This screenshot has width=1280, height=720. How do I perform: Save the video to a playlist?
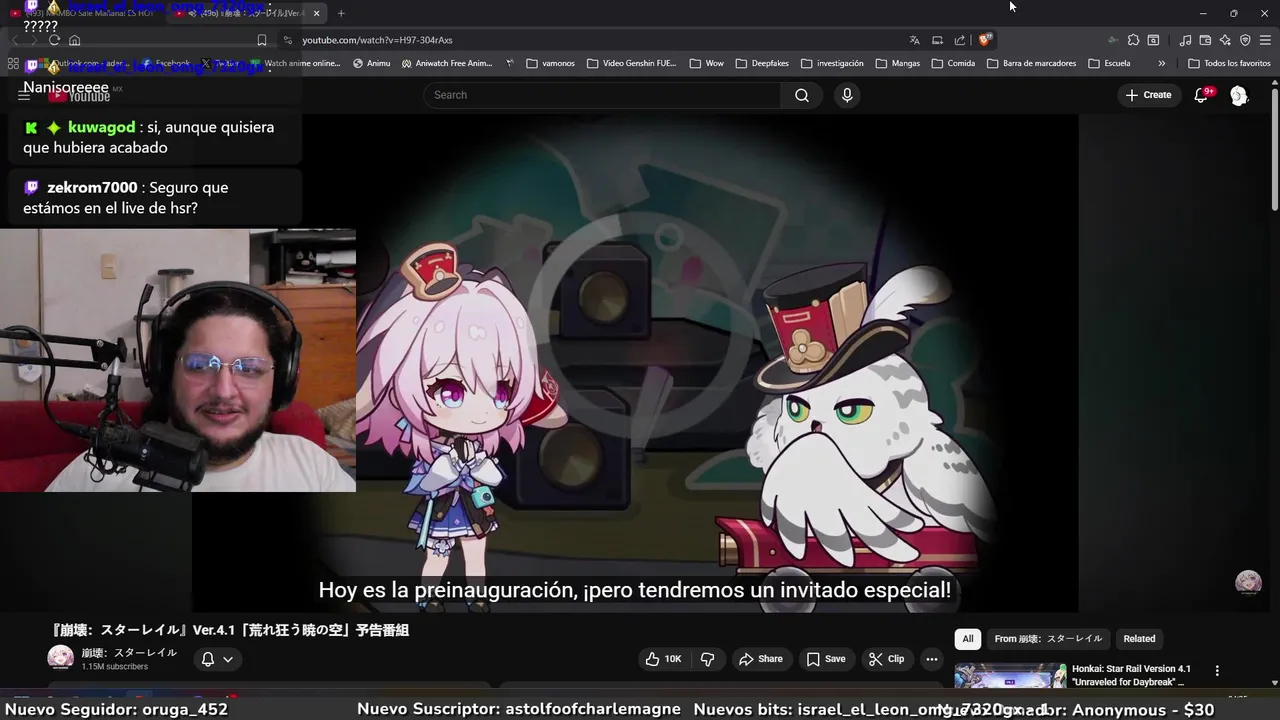click(826, 659)
